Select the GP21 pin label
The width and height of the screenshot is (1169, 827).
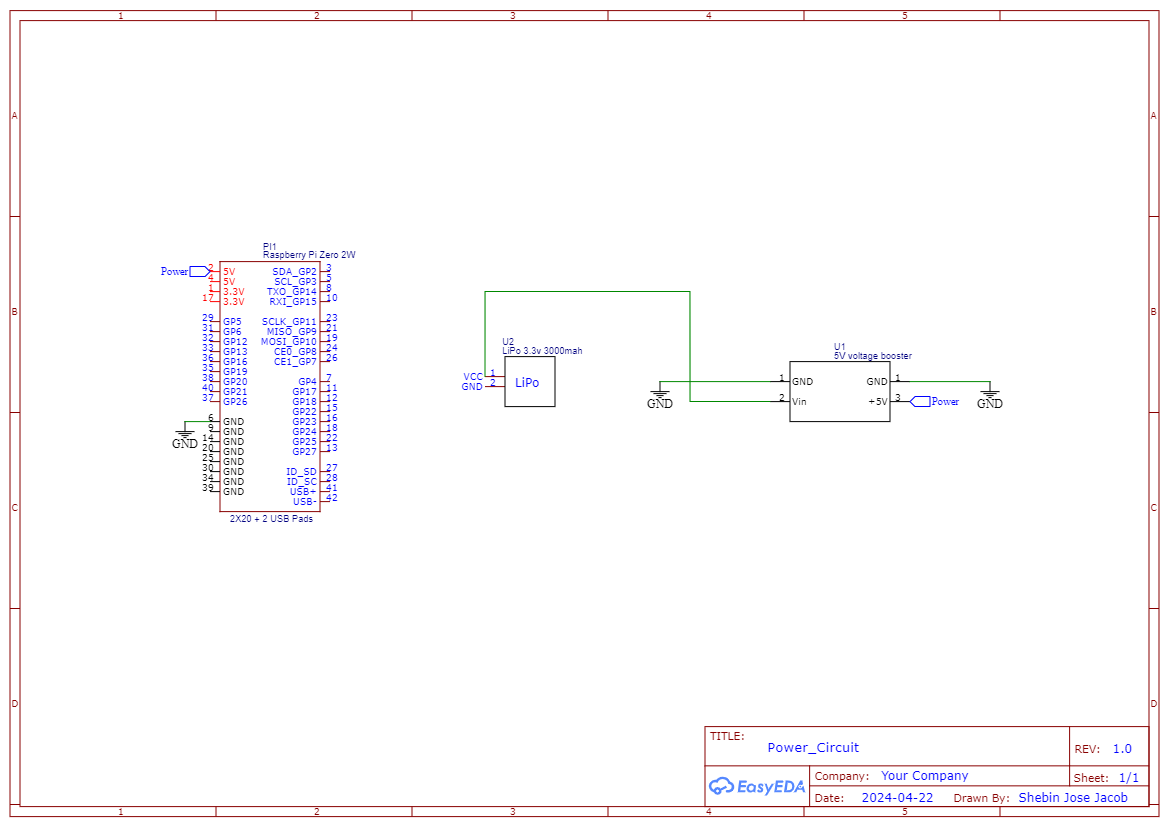click(x=235, y=392)
